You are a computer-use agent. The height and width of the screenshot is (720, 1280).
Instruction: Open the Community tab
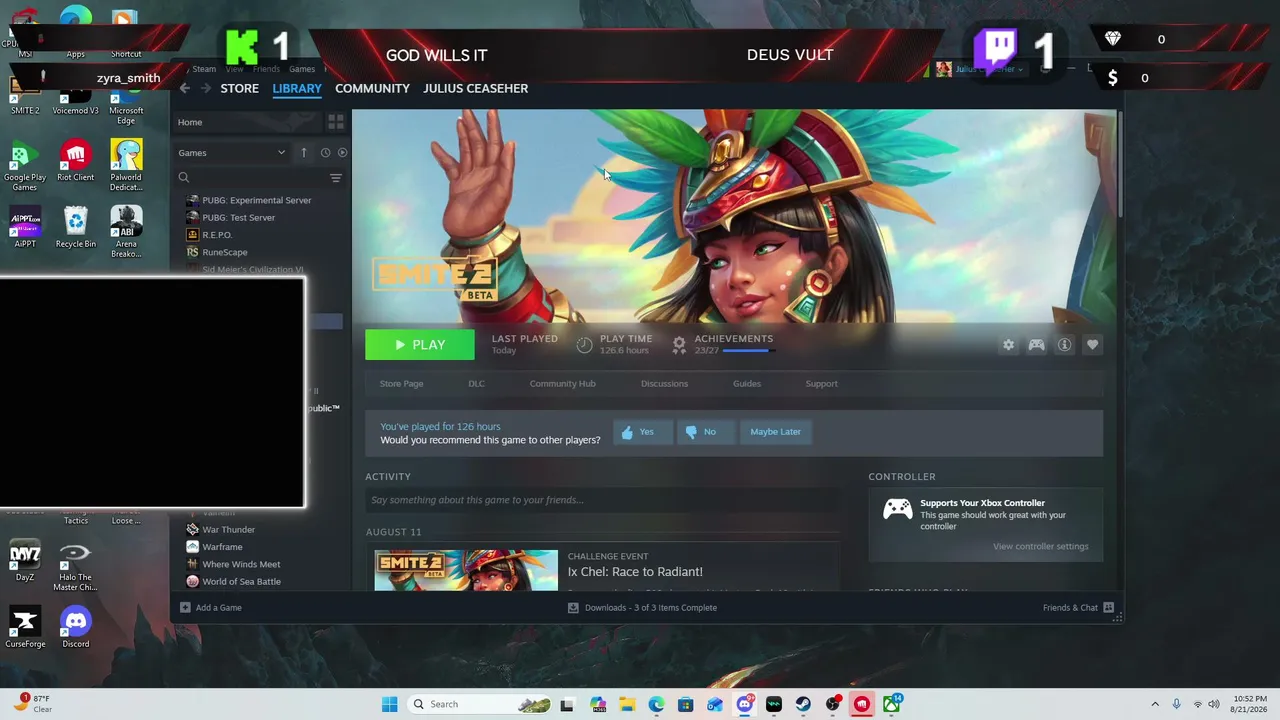coord(372,88)
